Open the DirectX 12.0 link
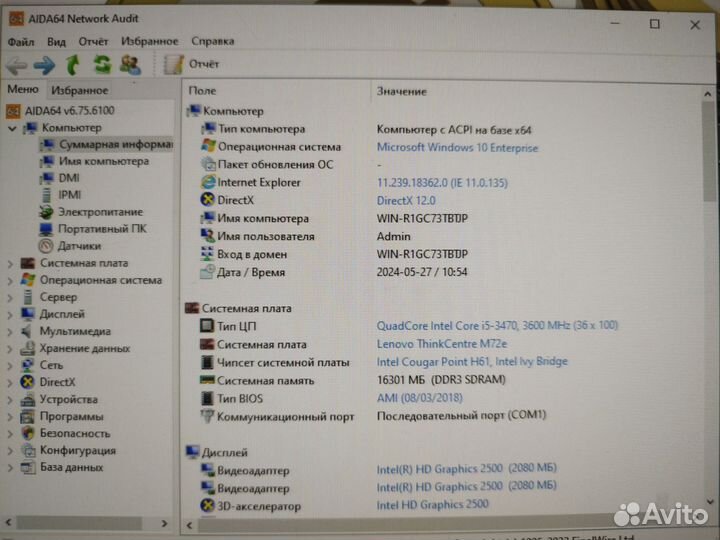Screen dimensions: 720x540 pos(406,201)
